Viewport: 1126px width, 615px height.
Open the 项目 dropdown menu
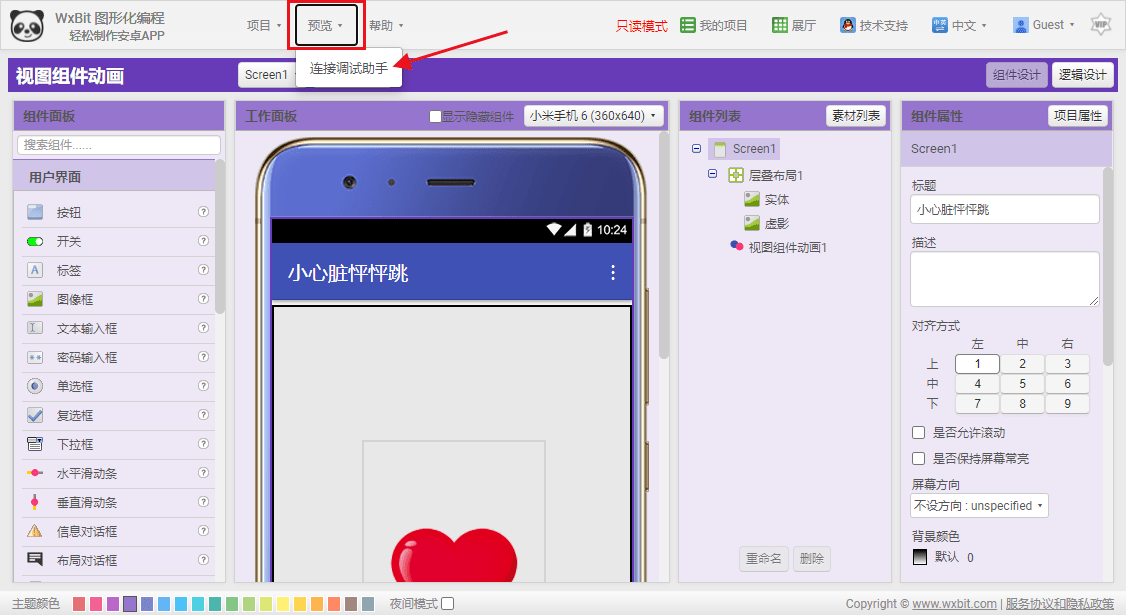264,26
